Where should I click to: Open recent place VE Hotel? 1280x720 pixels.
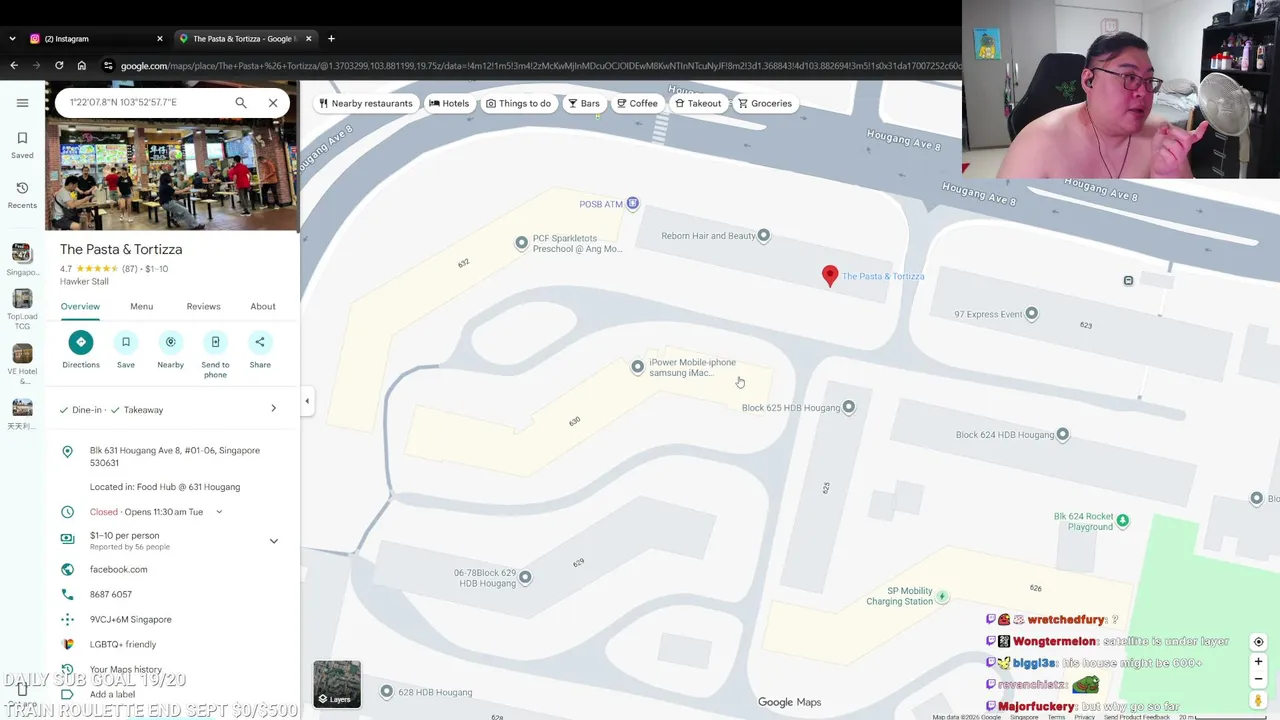point(22,363)
